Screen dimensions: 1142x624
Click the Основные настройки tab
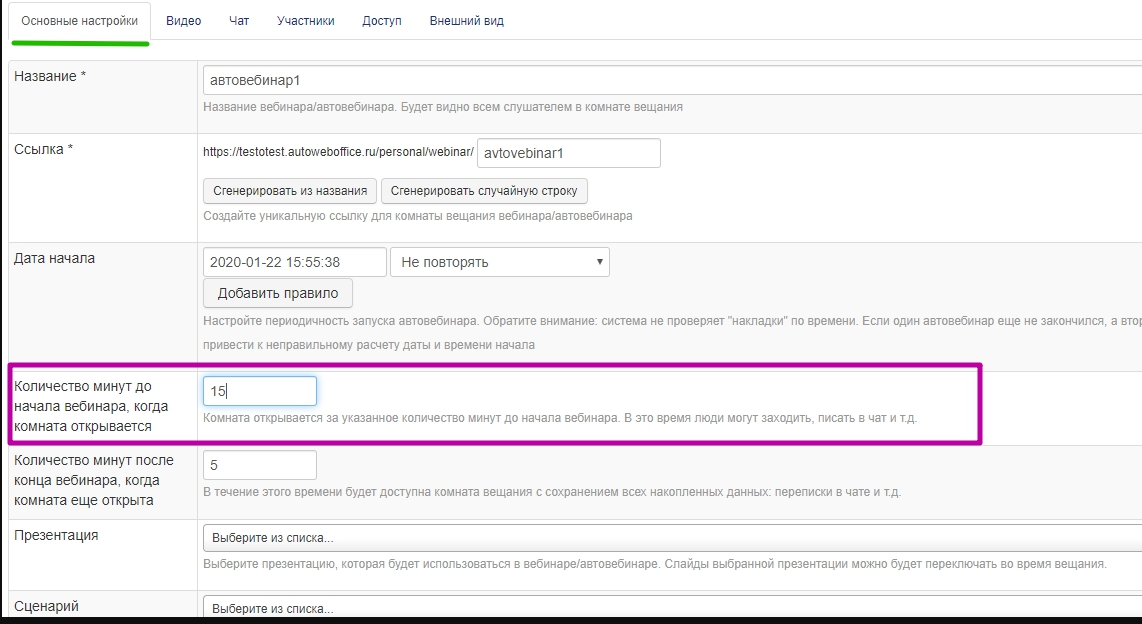point(80,21)
